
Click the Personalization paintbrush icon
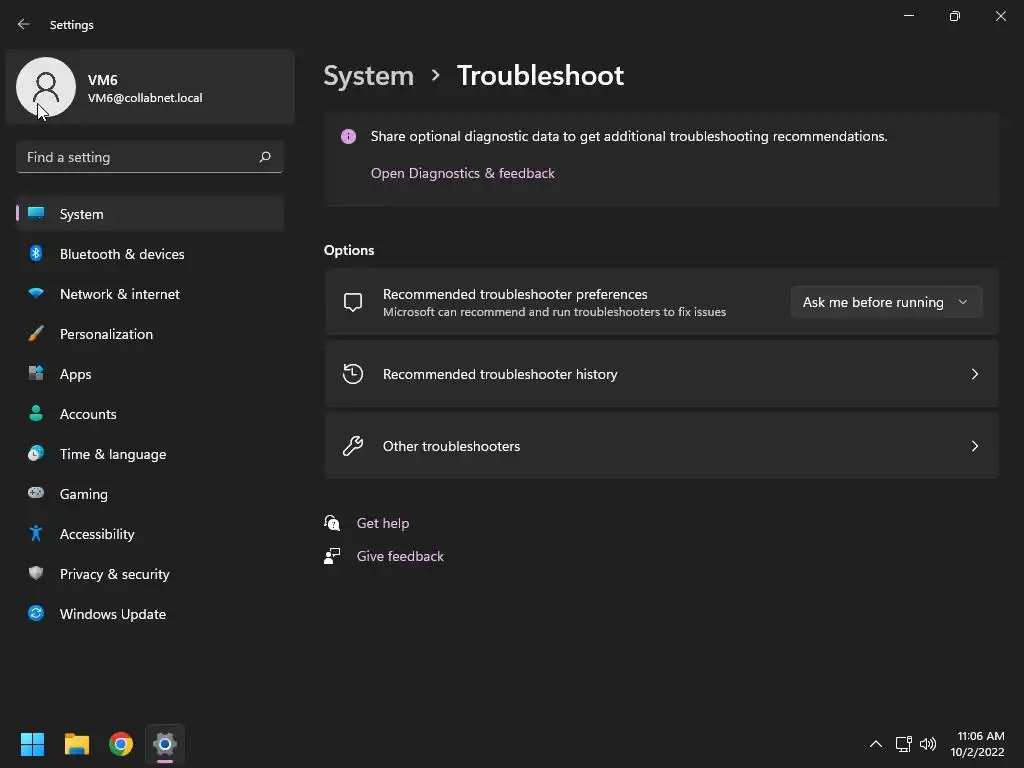(x=36, y=334)
